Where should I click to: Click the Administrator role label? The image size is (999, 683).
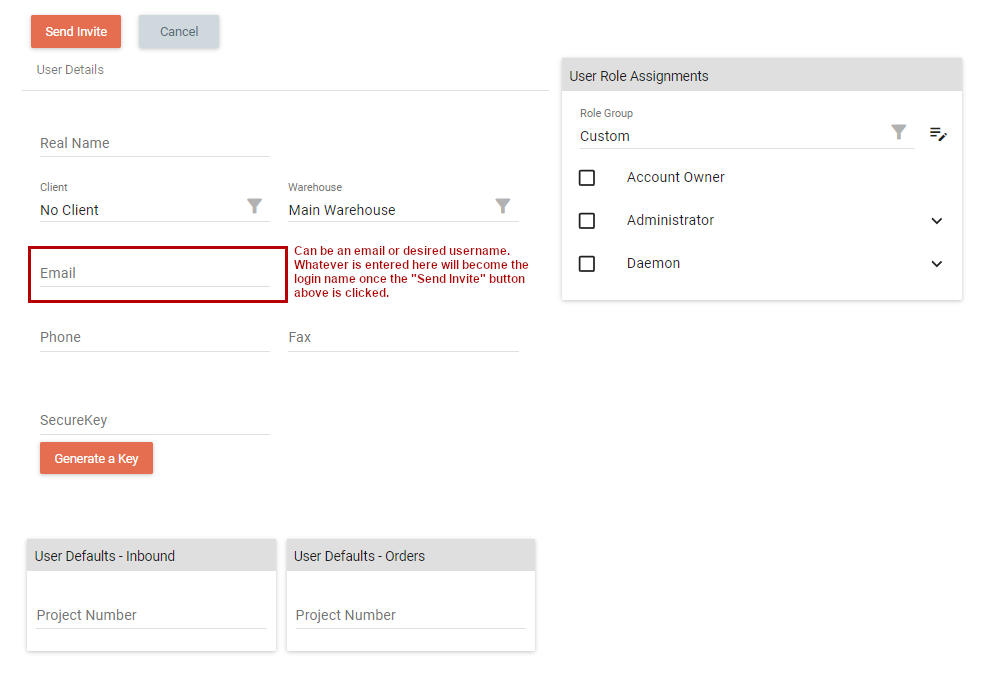point(670,220)
